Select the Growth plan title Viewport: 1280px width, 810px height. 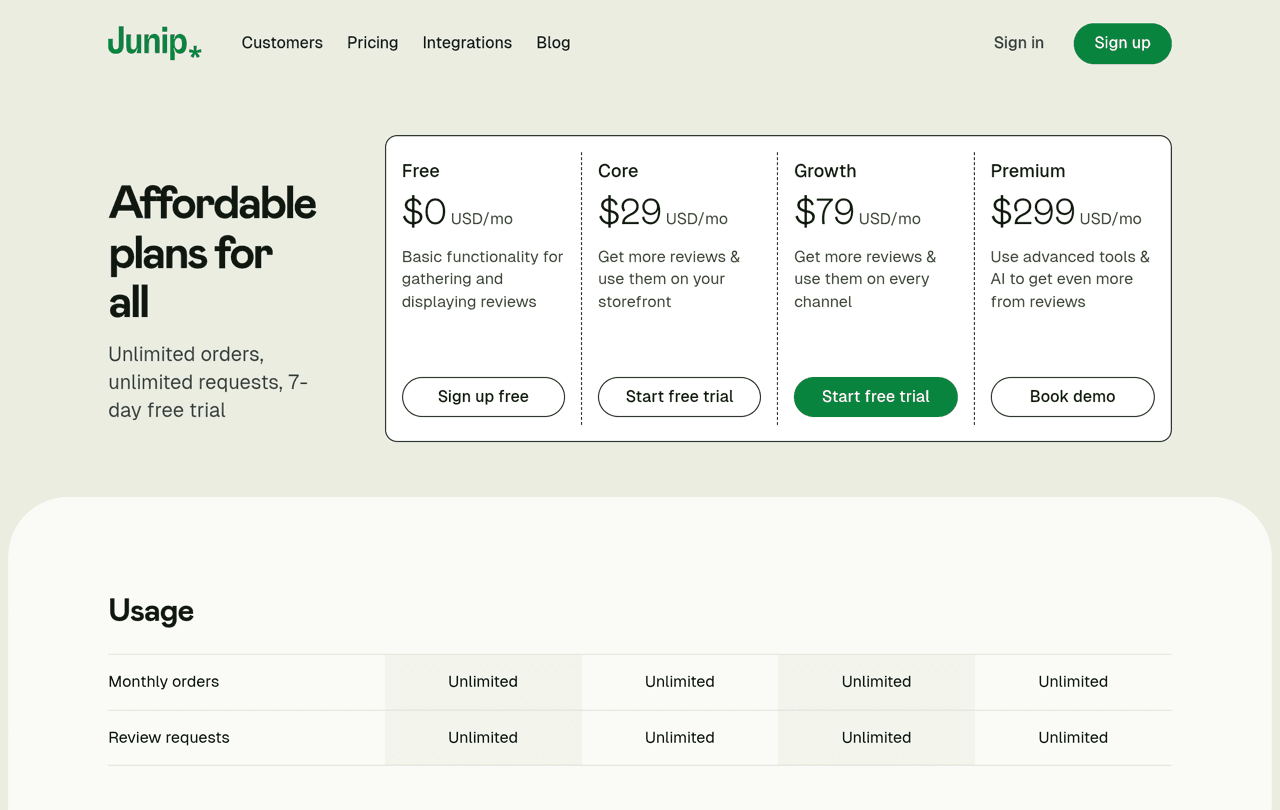(825, 171)
